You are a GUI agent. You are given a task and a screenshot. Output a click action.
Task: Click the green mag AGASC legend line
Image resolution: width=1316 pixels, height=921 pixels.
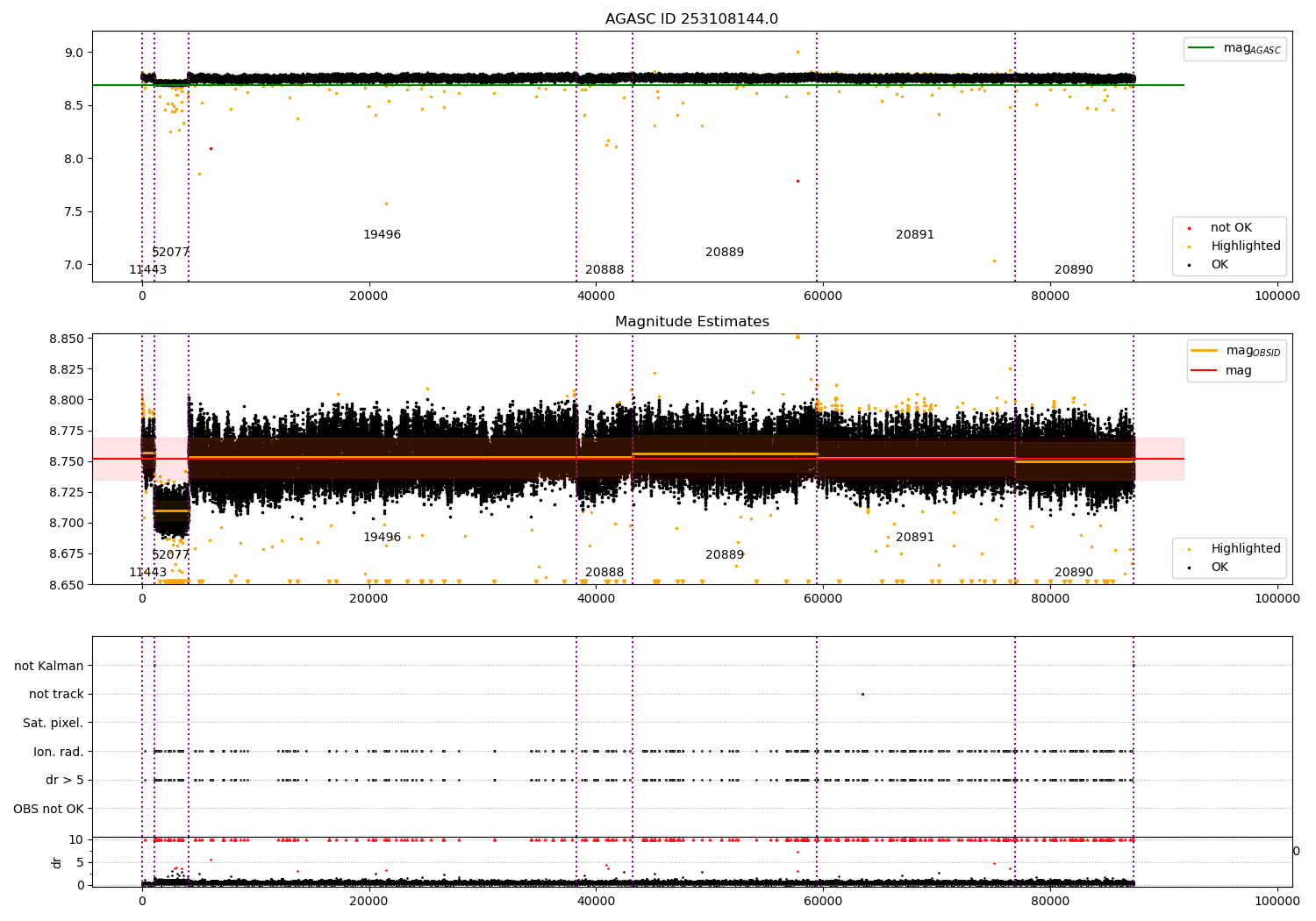[x=1201, y=48]
